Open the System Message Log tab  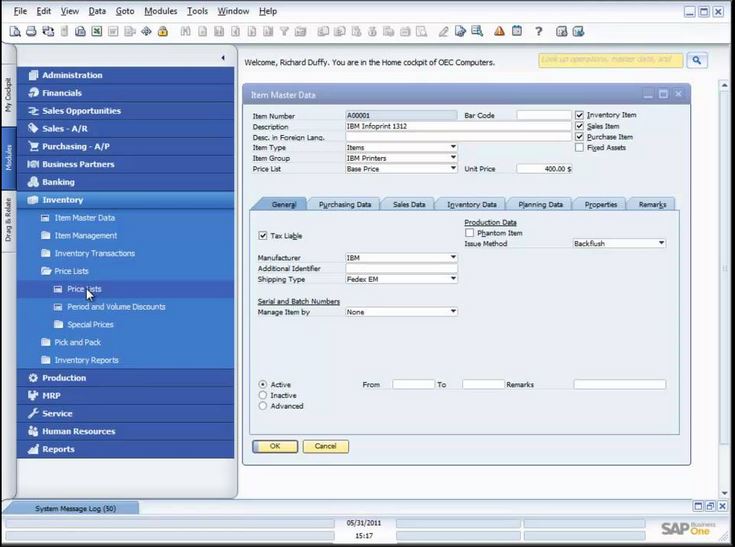click(x=75, y=509)
